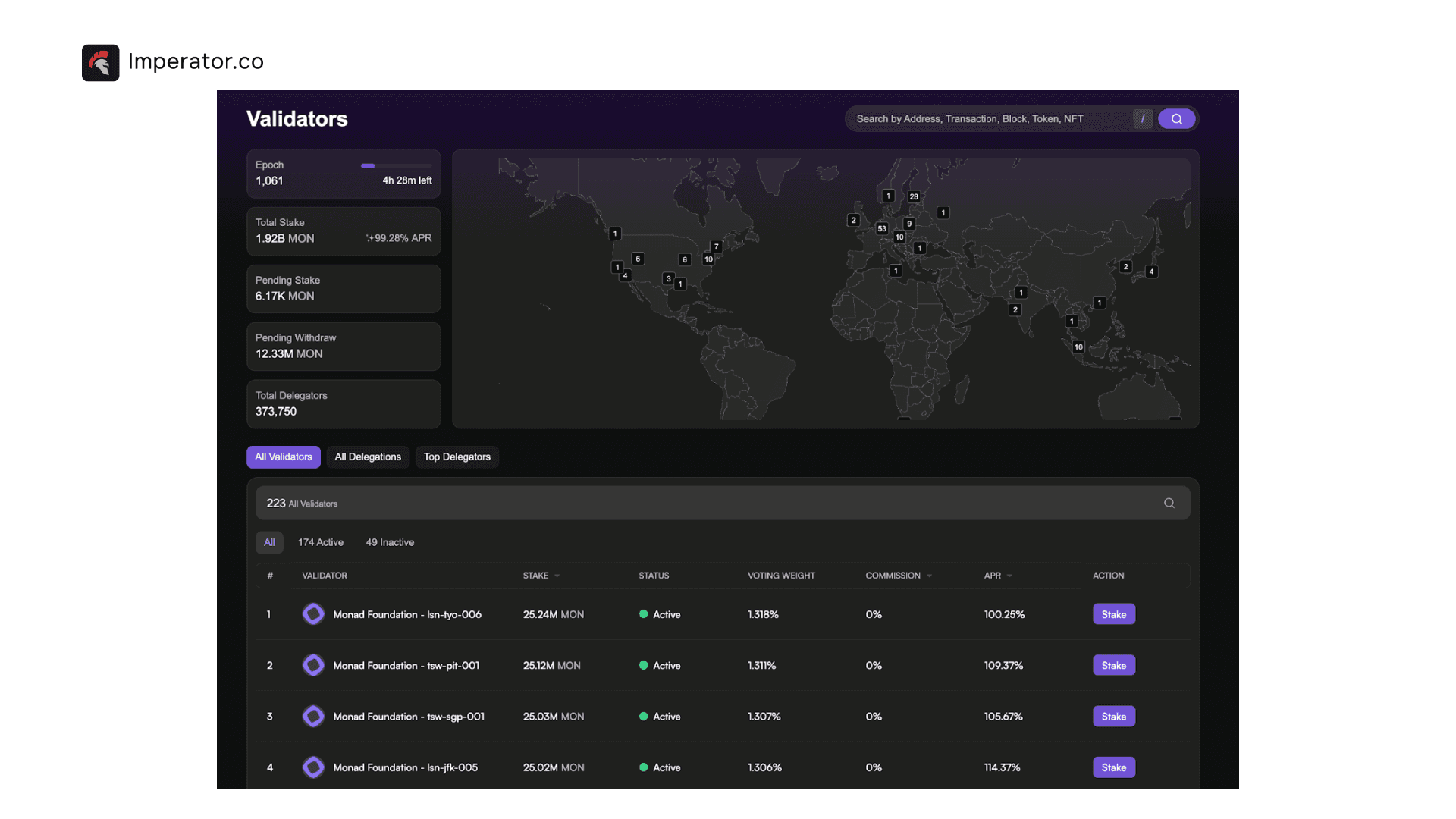Click the Voting Weight column header
Screen dimensions: 1456x819
coord(781,576)
